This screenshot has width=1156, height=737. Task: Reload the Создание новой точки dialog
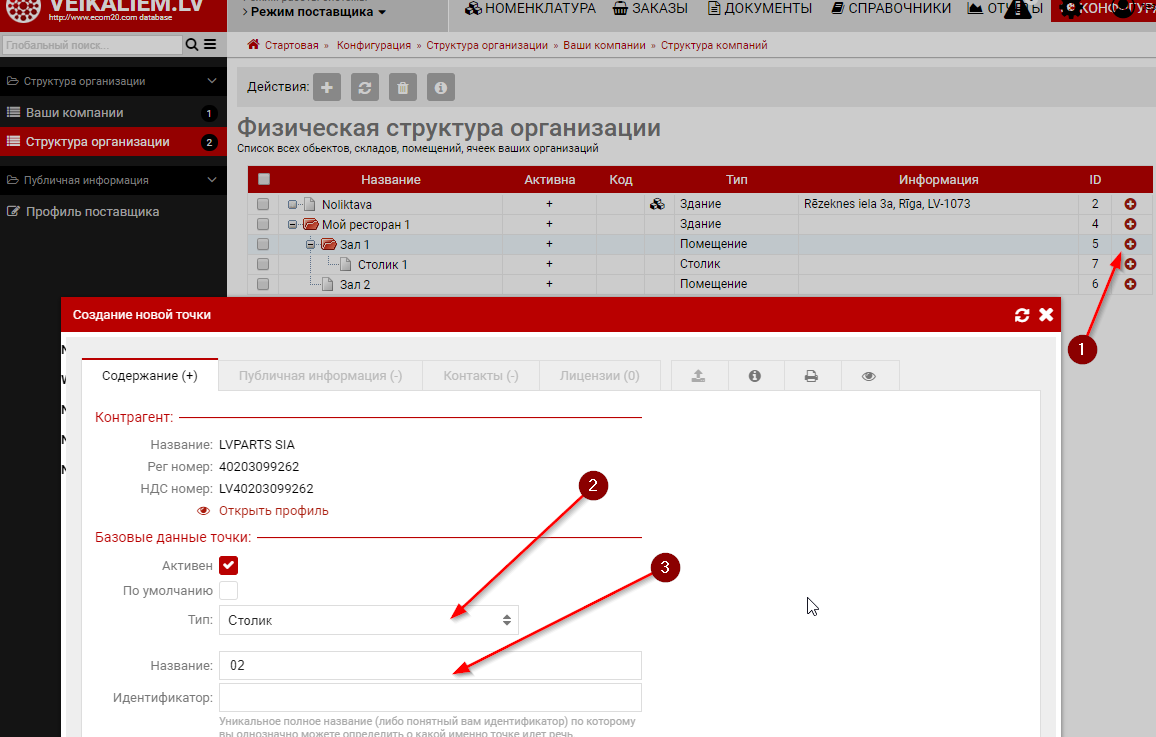(x=1021, y=315)
